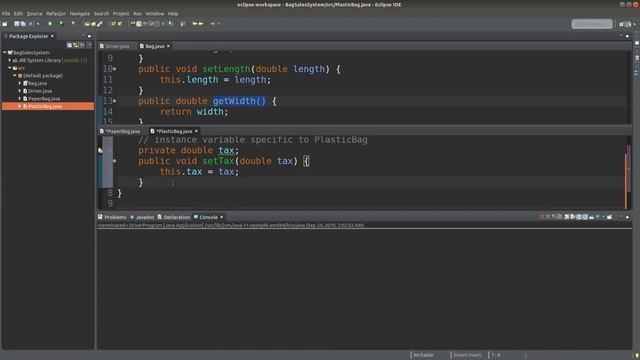The image size is (640, 360).
Task: Click Open Console icon in Console toolbar
Action: [x=609, y=217]
